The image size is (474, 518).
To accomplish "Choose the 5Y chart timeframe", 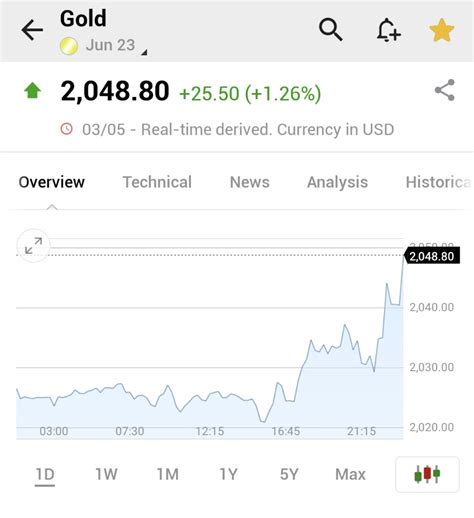I will (289, 474).
